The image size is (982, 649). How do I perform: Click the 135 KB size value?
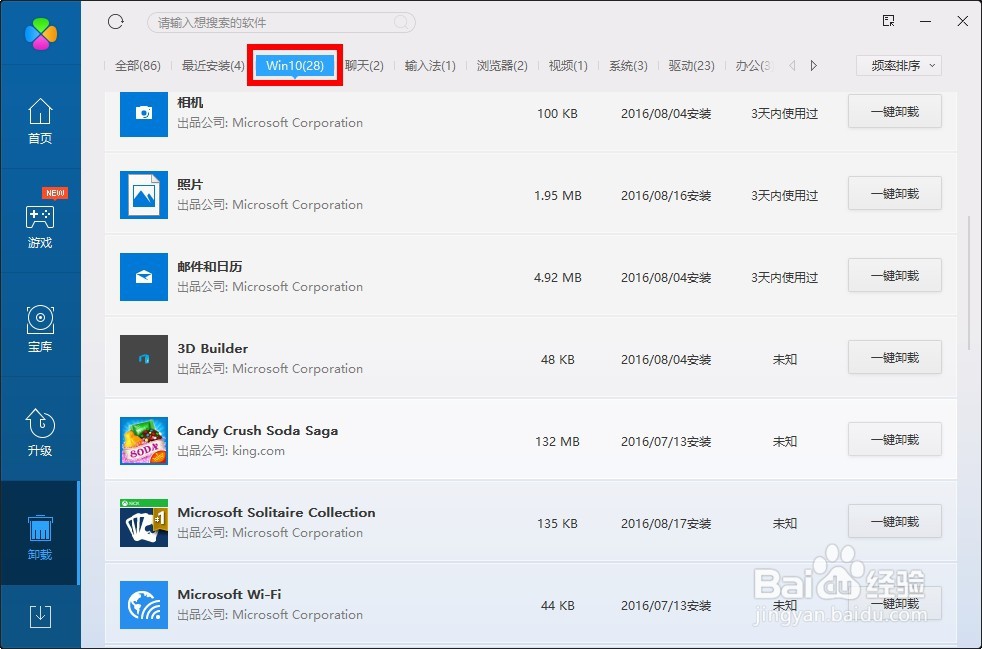pos(557,524)
